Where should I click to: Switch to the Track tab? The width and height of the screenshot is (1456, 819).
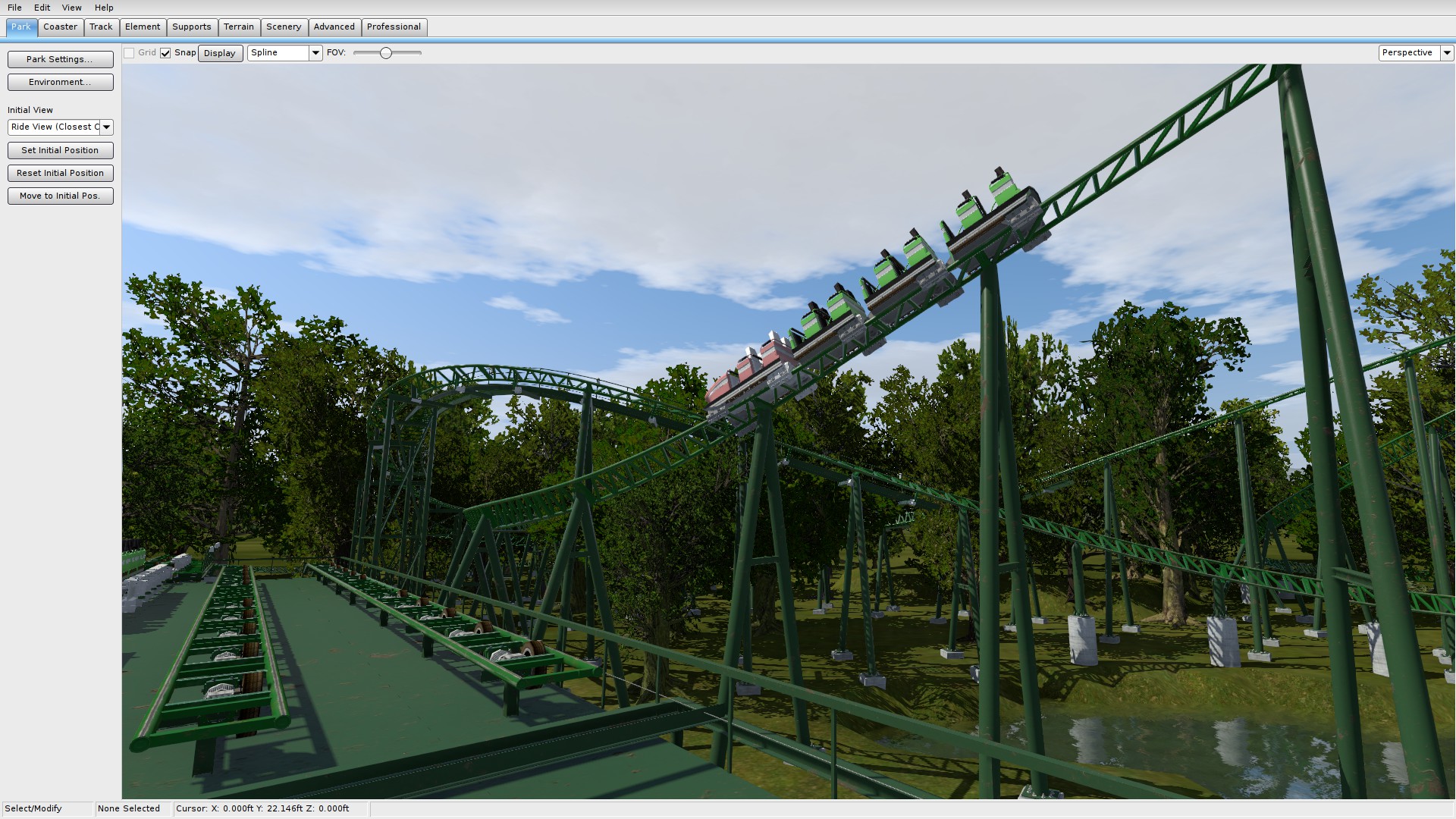click(x=101, y=27)
